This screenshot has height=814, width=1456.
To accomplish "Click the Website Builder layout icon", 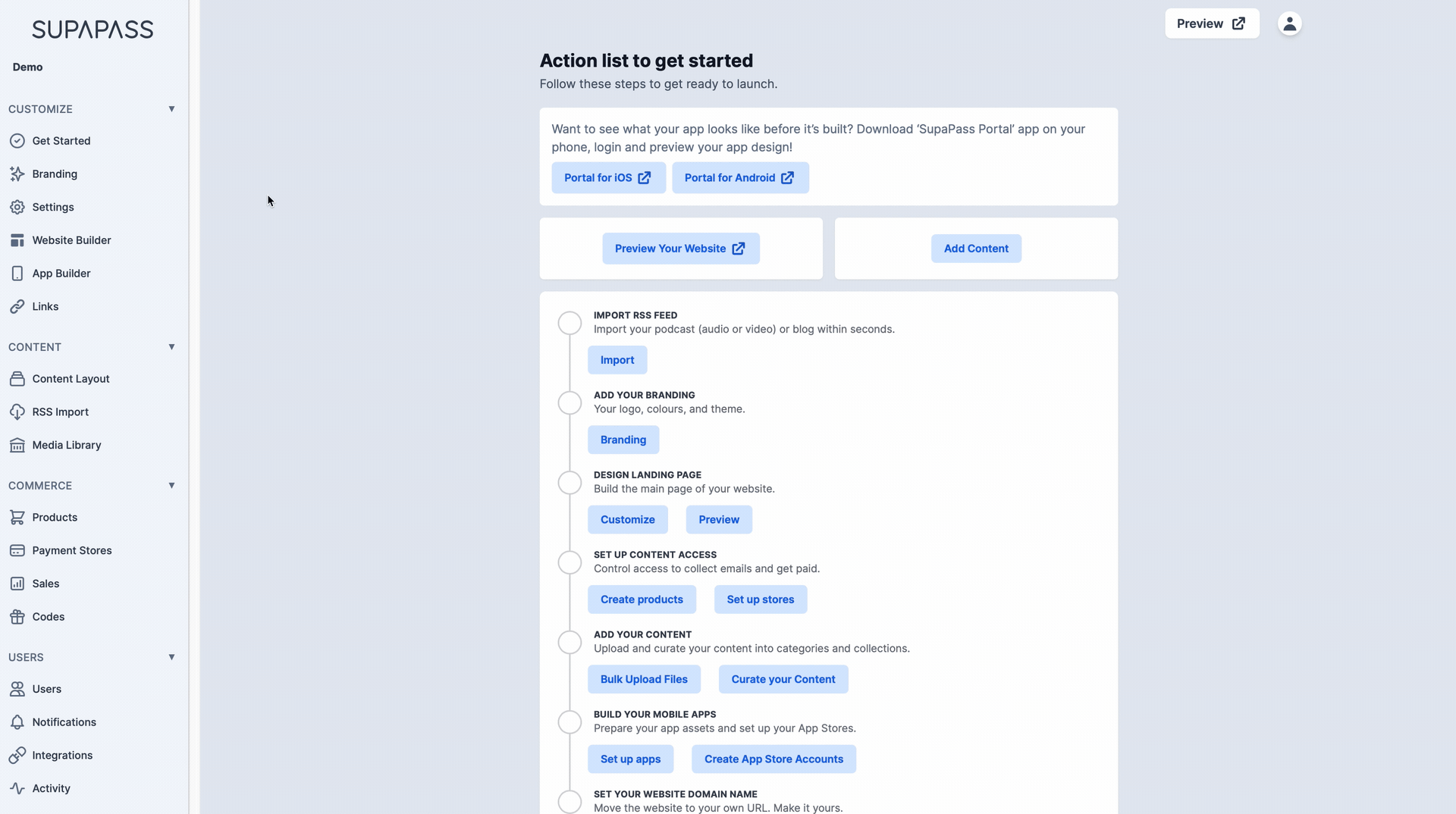I will 17,240.
